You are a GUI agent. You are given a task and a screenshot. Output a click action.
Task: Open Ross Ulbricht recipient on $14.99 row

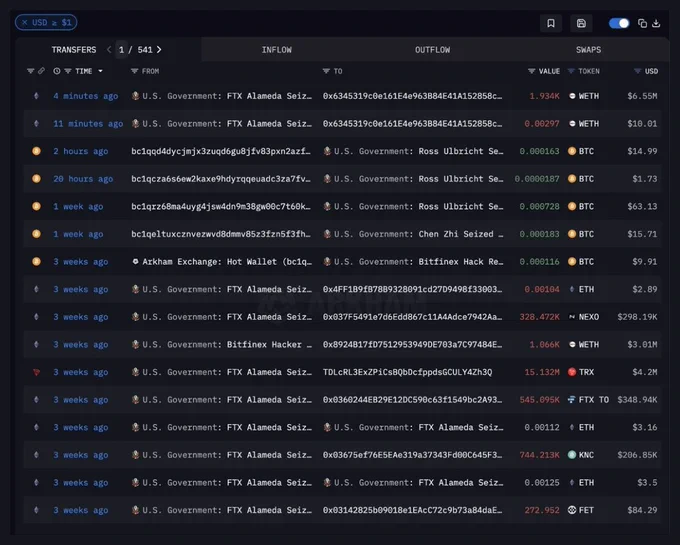point(413,151)
